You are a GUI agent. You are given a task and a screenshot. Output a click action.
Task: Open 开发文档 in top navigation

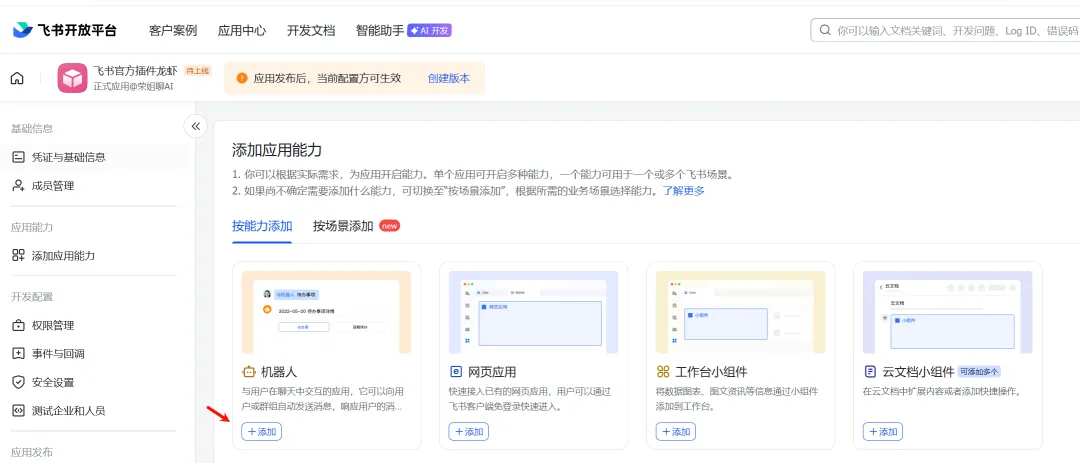coord(311,30)
